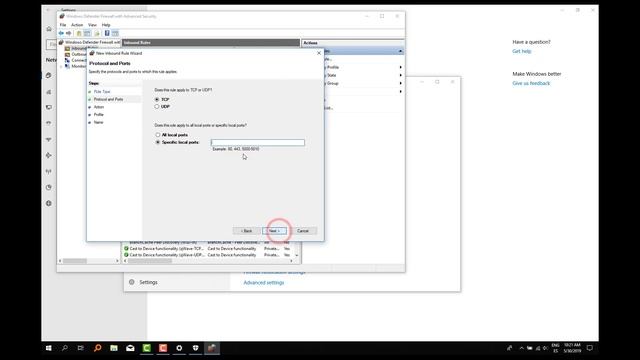Click the Back button in the wizard

(246, 231)
